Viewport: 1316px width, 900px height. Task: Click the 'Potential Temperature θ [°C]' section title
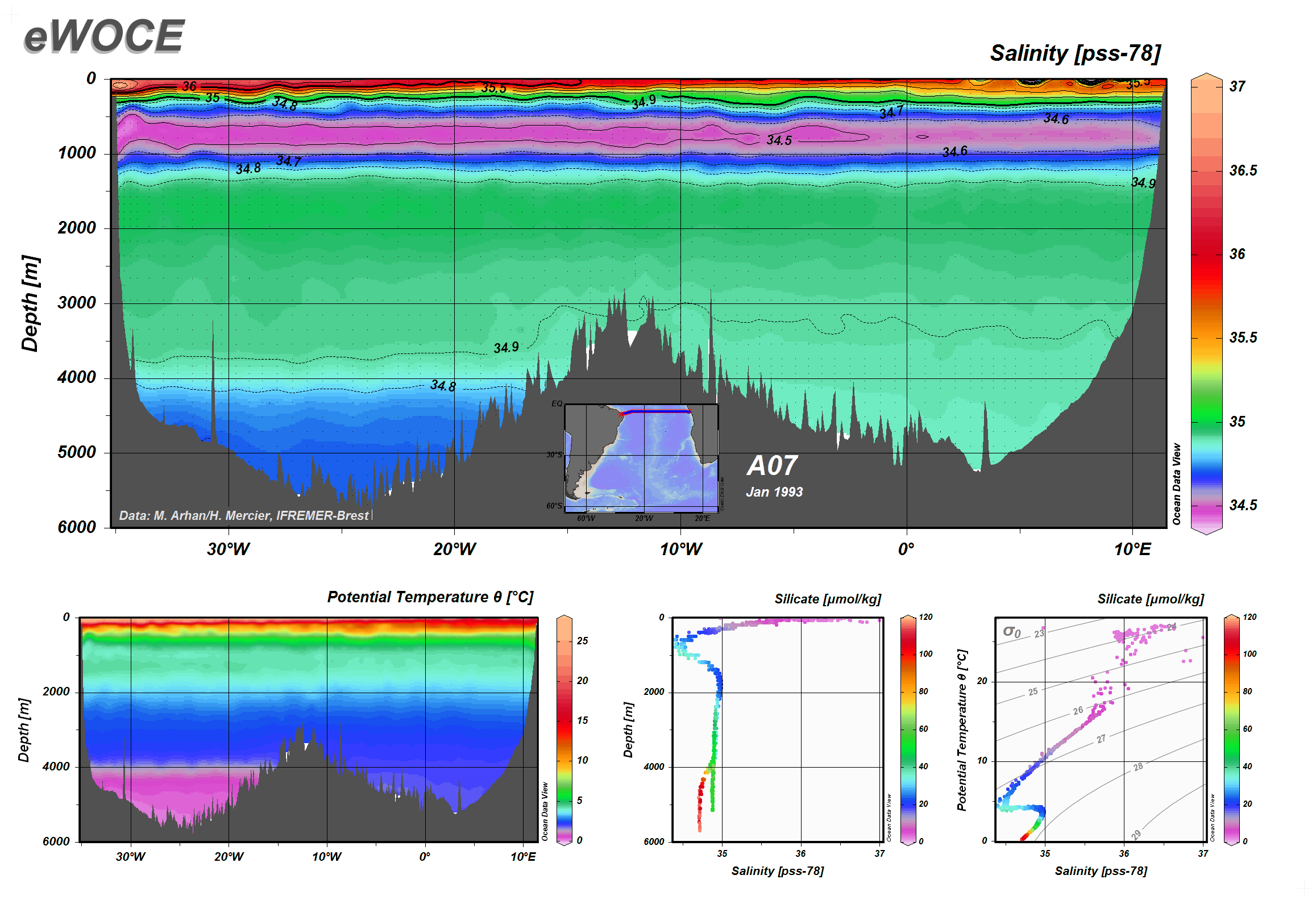(430, 597)
